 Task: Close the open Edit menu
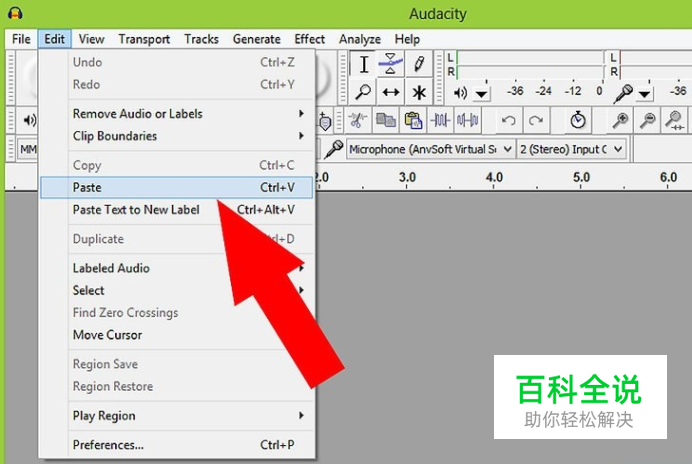[x=55, y=39]
